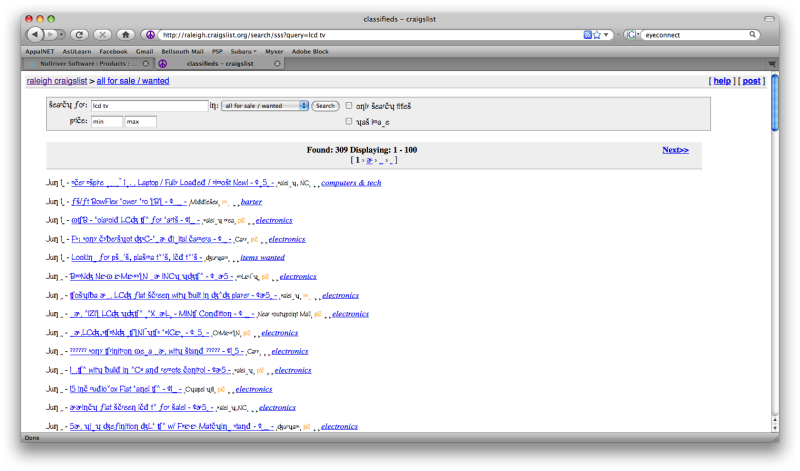Open the MINT Condition LCD listing
800x471 pixels.
(x=162, y=314)
